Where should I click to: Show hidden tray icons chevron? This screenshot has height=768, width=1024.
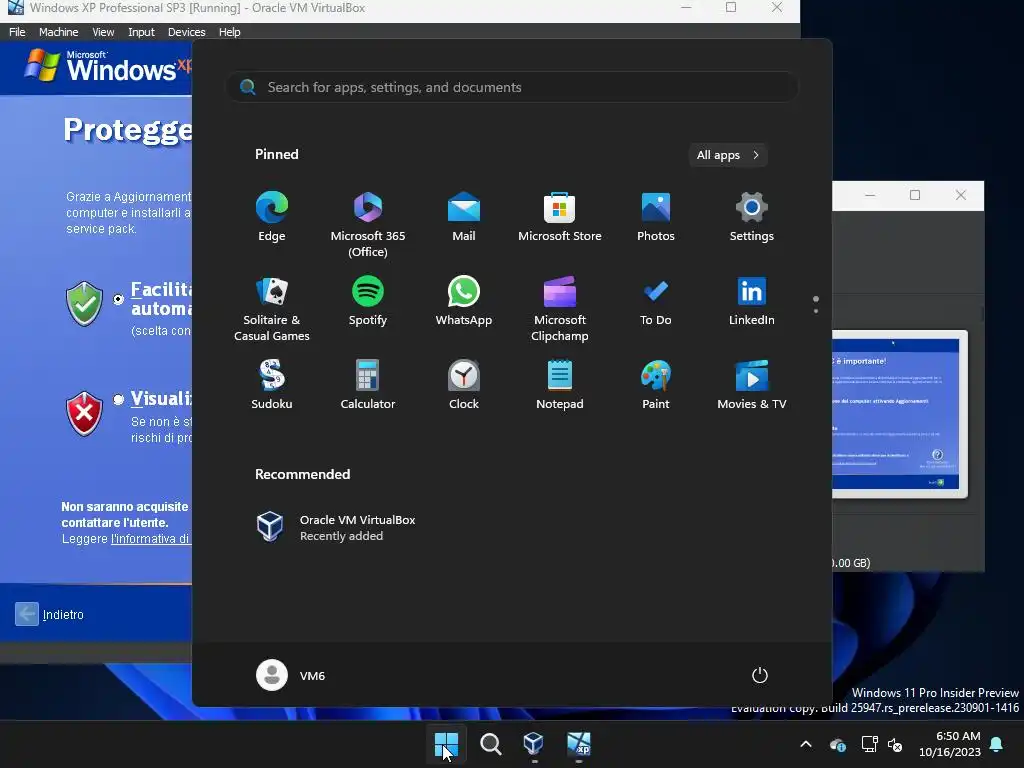coord(806,744)
